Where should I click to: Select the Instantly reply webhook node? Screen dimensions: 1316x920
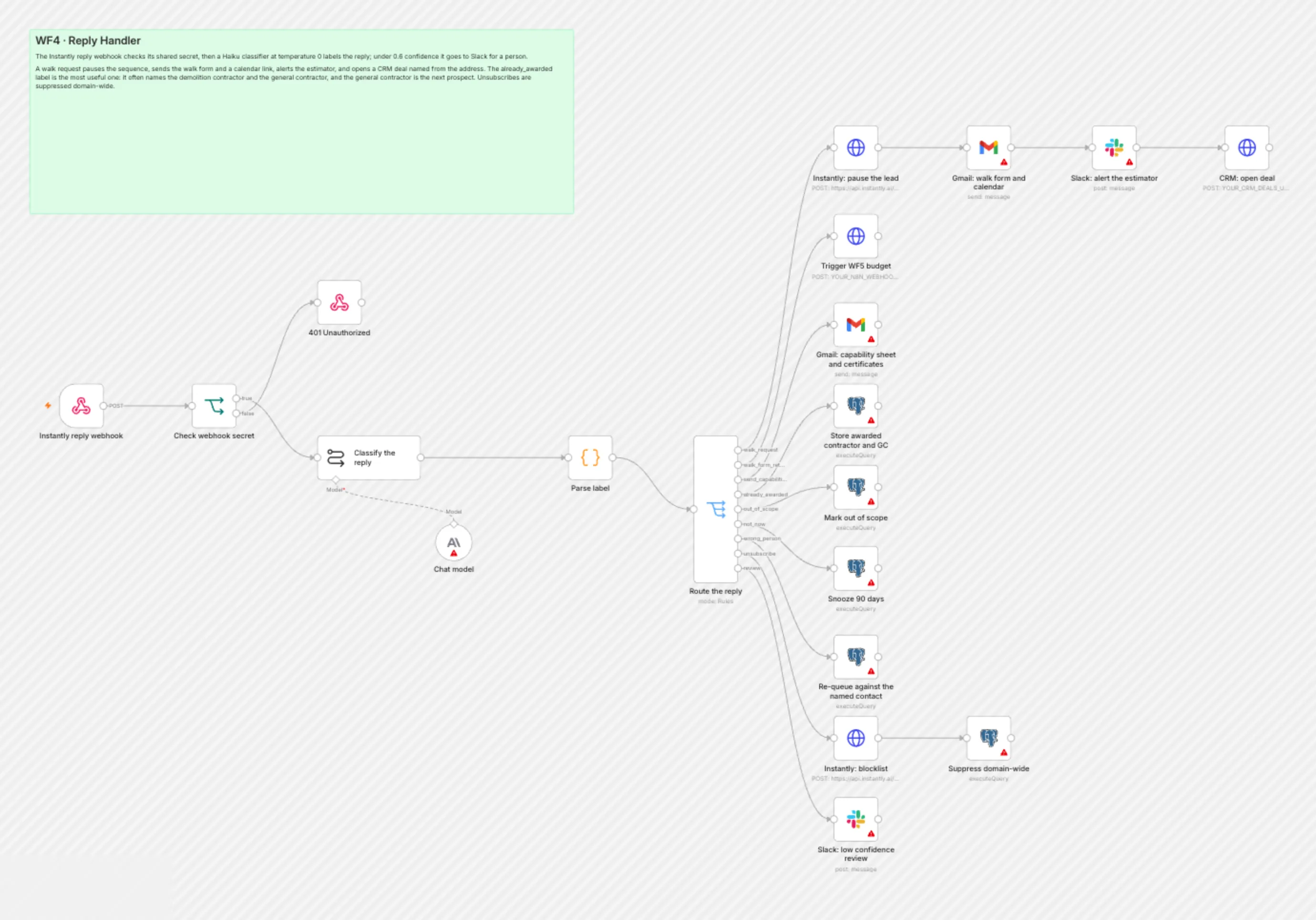click(82, 406)
